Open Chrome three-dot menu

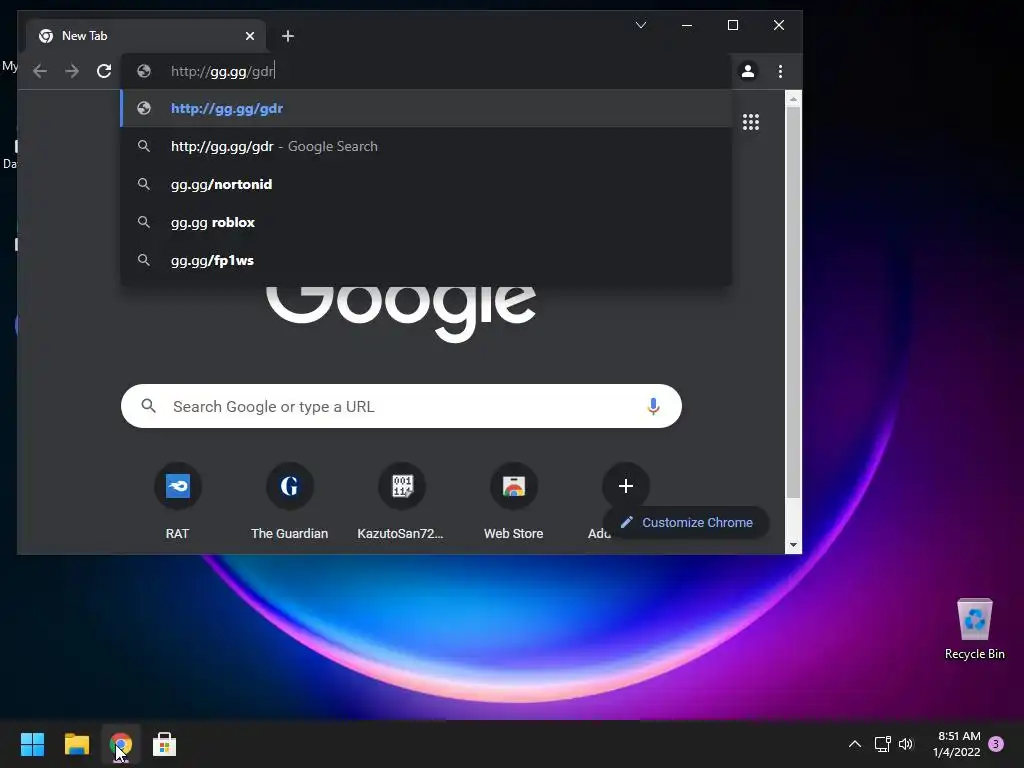pyautogui.click(x=780, y=71)
